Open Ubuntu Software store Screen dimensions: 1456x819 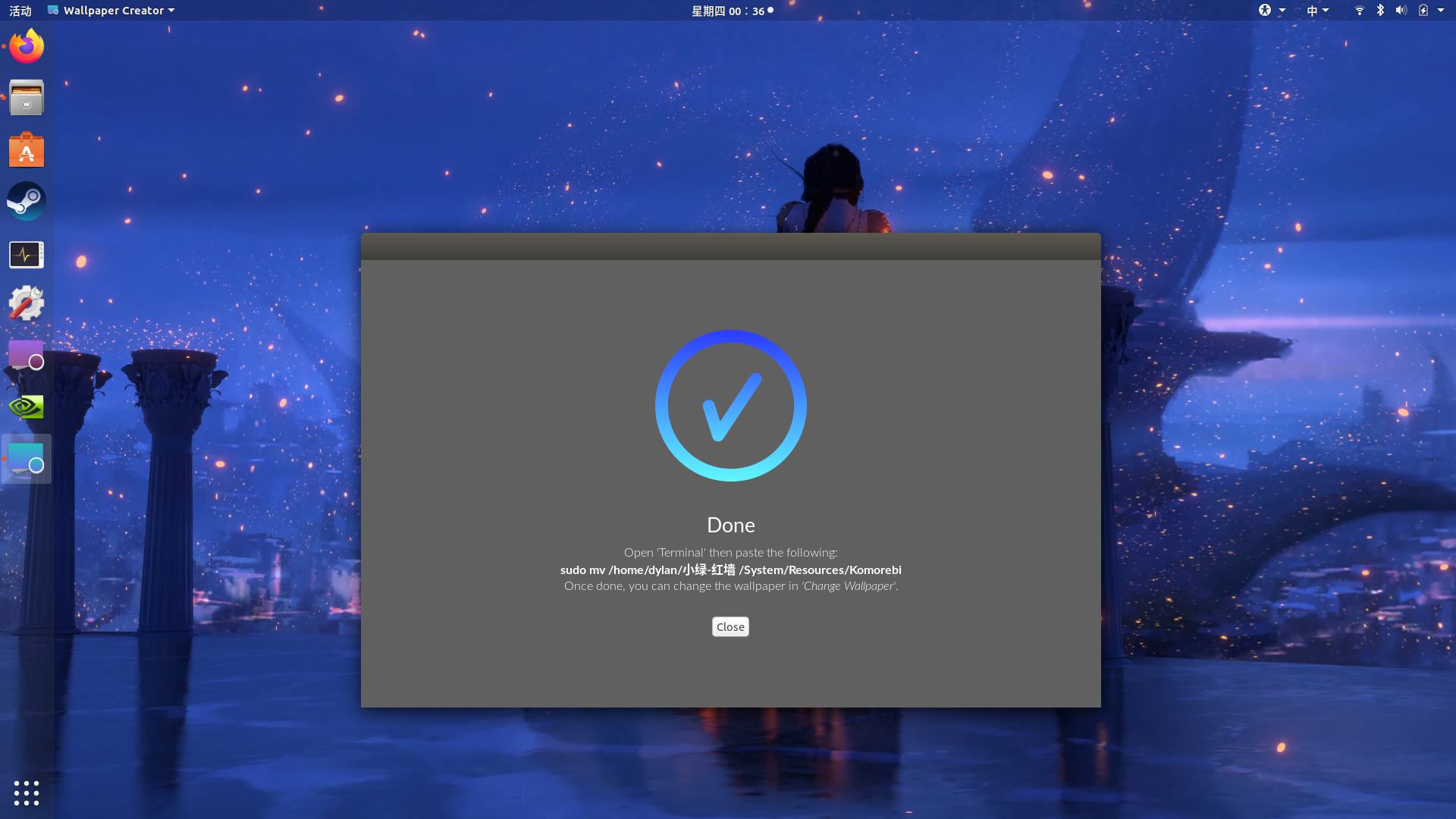click(26, 149)
